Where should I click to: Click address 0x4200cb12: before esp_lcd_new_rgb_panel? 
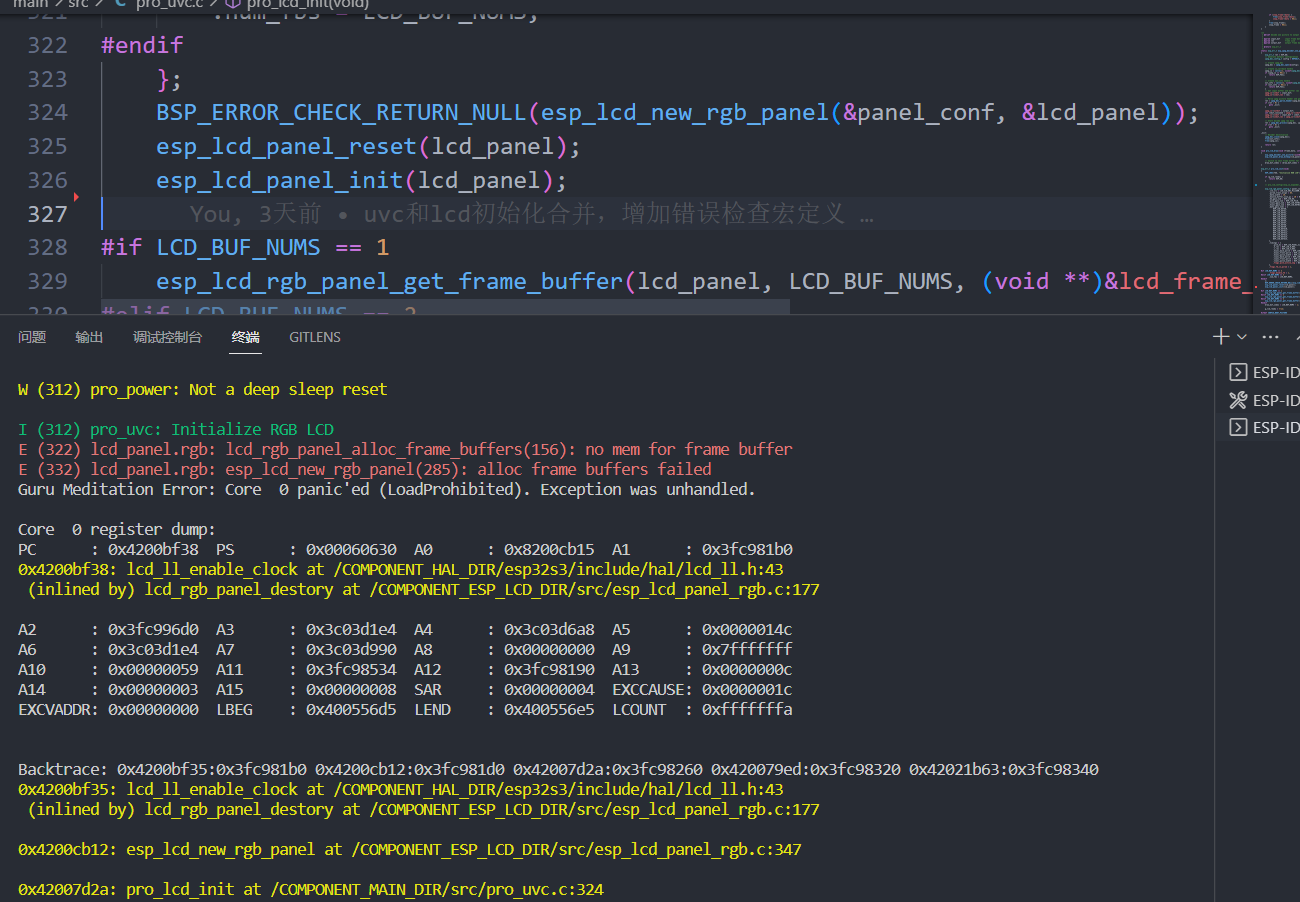68,849
